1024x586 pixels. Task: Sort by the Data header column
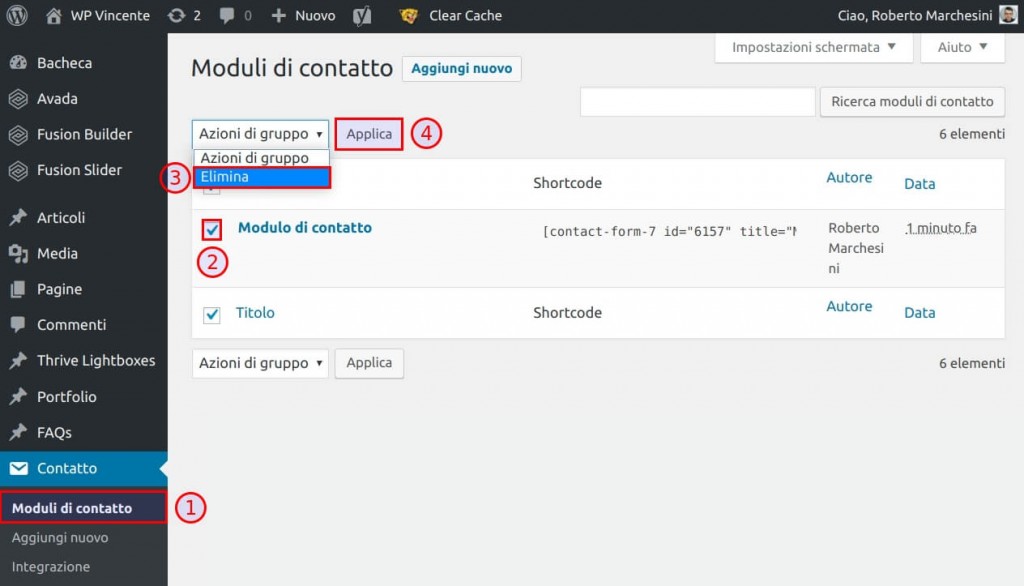click(920, 184)
